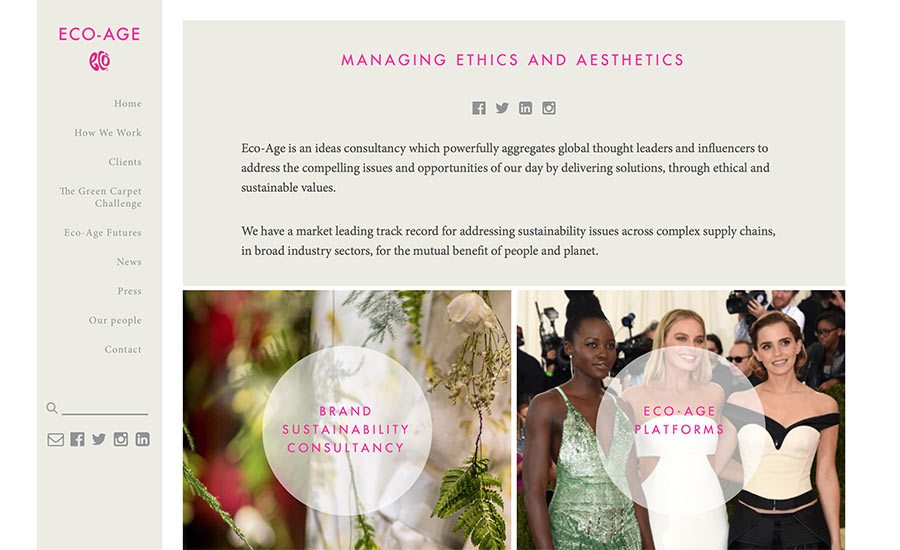Open the sidebar Twitter icon
Viewport: 900px width, 550px height.
tap(99, 439)
